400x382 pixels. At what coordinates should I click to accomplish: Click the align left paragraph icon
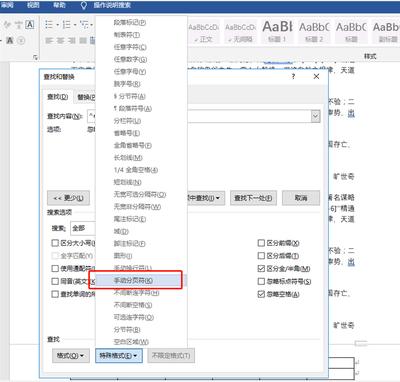[x=49, y=41]
